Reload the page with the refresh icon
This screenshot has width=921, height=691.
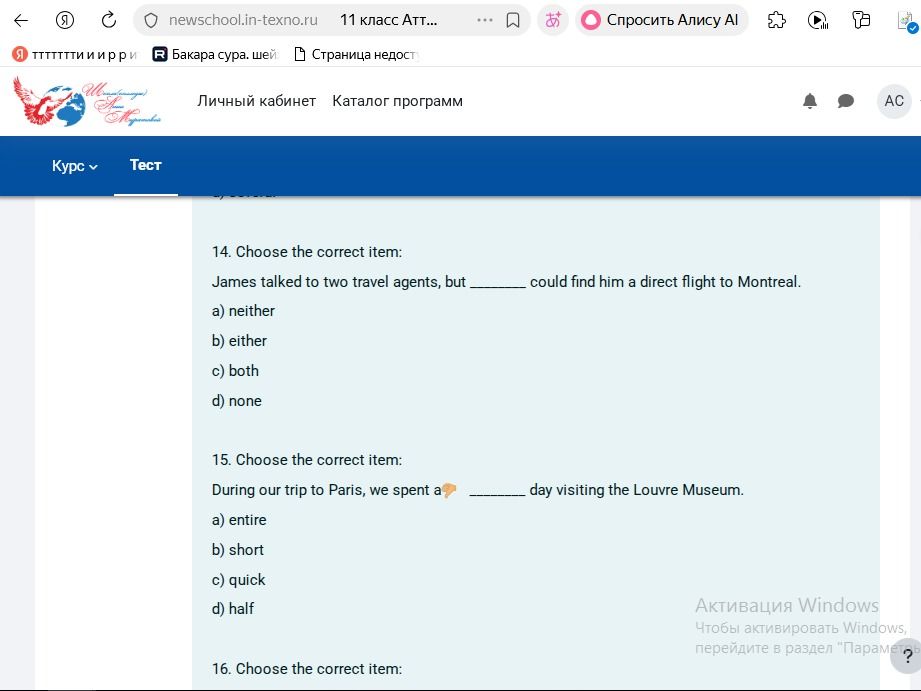(109, 20)
